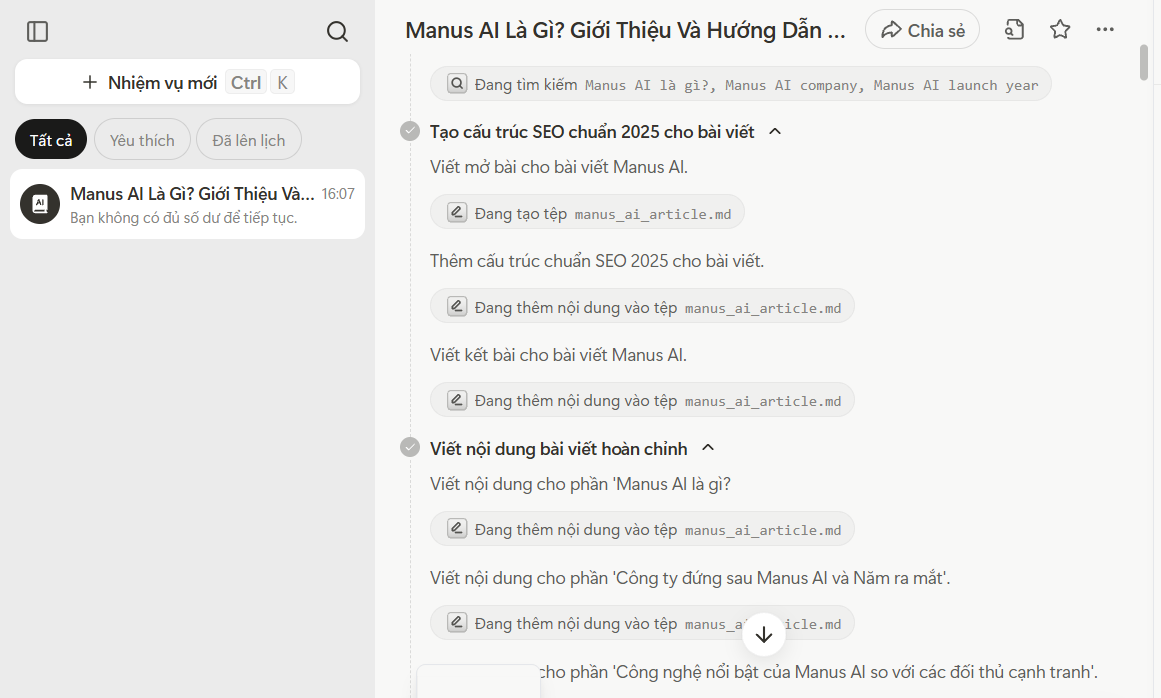Click the text Thêm cấu trúc chuẩn SEO 2025
Viewport: 1161px width, 698px height.
tap(597, 261)
